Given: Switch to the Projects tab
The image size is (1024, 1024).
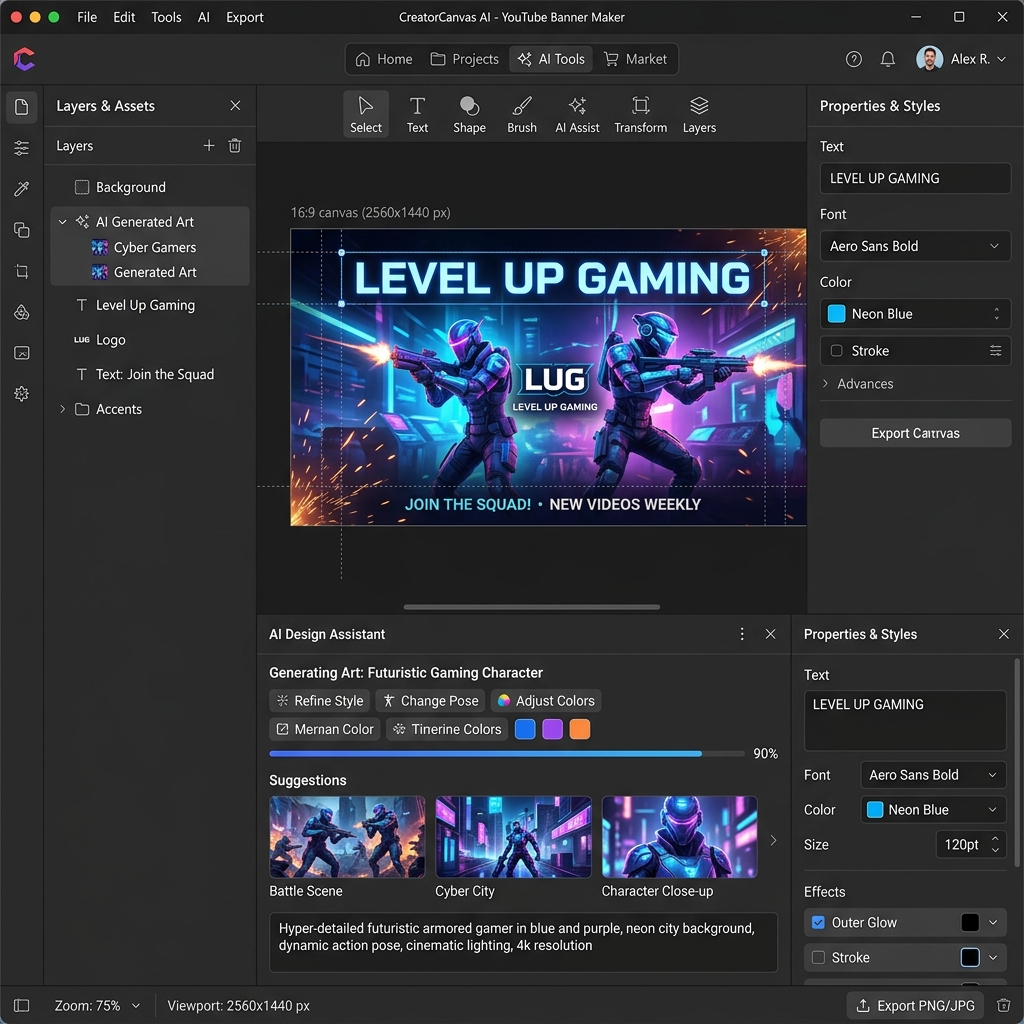Looking at the screenshot, I should tap(464, 59).
